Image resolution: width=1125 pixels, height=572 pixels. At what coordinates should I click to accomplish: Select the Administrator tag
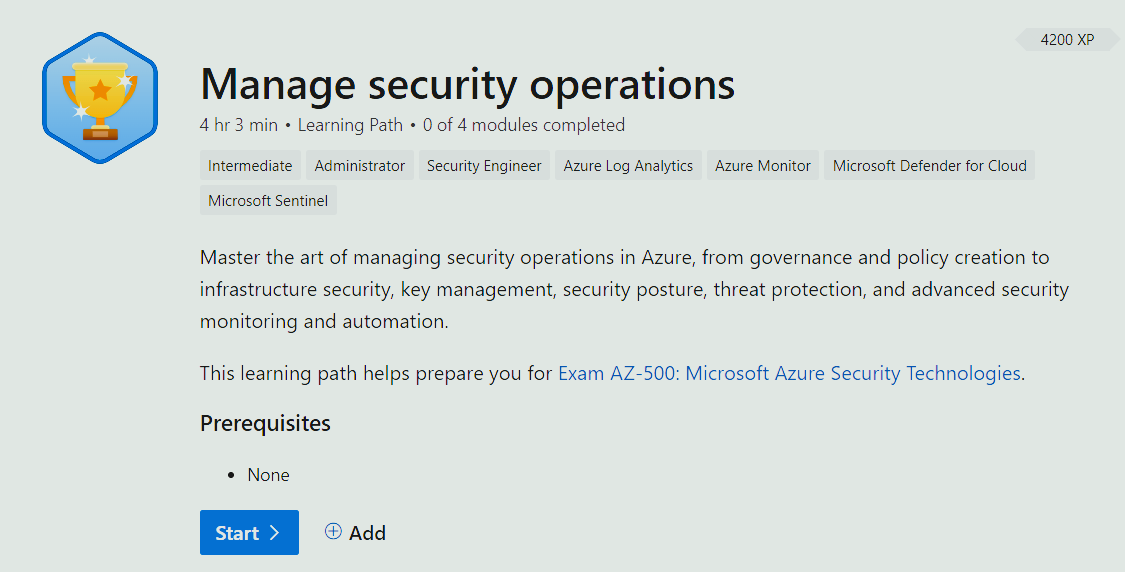tap(360, 166)
